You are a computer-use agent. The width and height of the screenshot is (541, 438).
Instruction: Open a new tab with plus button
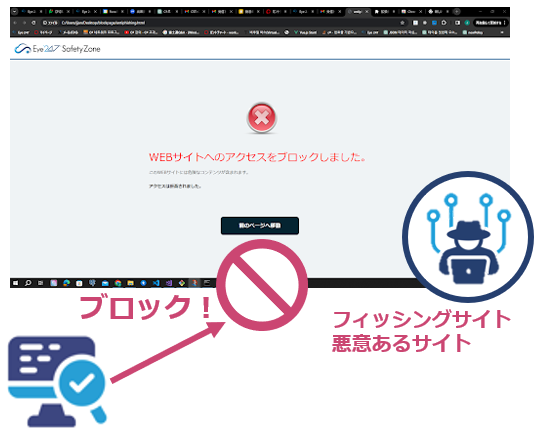pyautogui.click(x=456, y=11)
